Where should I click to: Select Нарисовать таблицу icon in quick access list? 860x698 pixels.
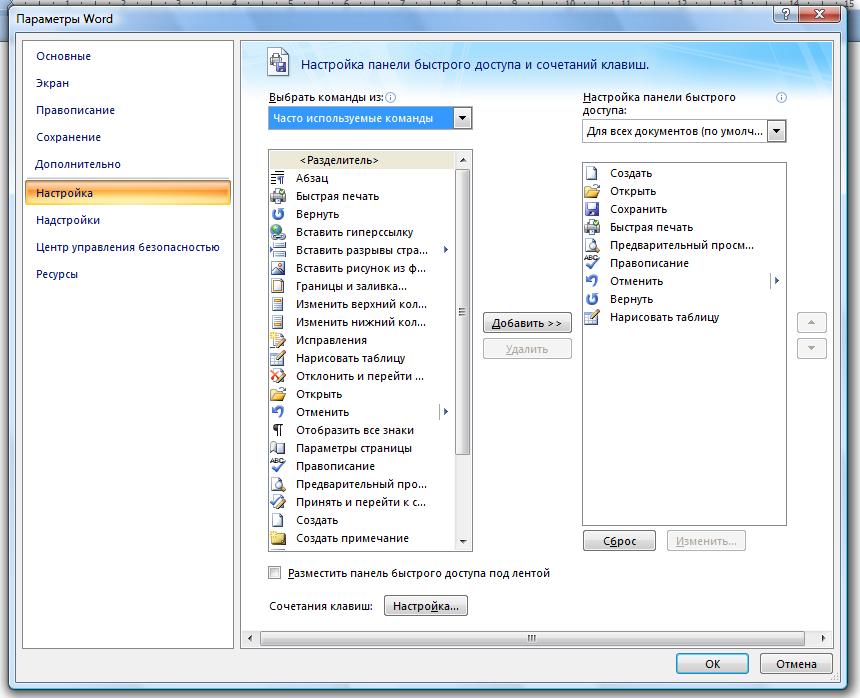[x=592, y=317]
